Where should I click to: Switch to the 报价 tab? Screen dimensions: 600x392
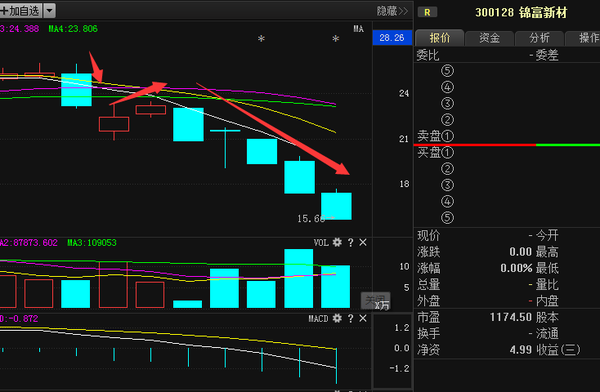(x=440, y=38)
